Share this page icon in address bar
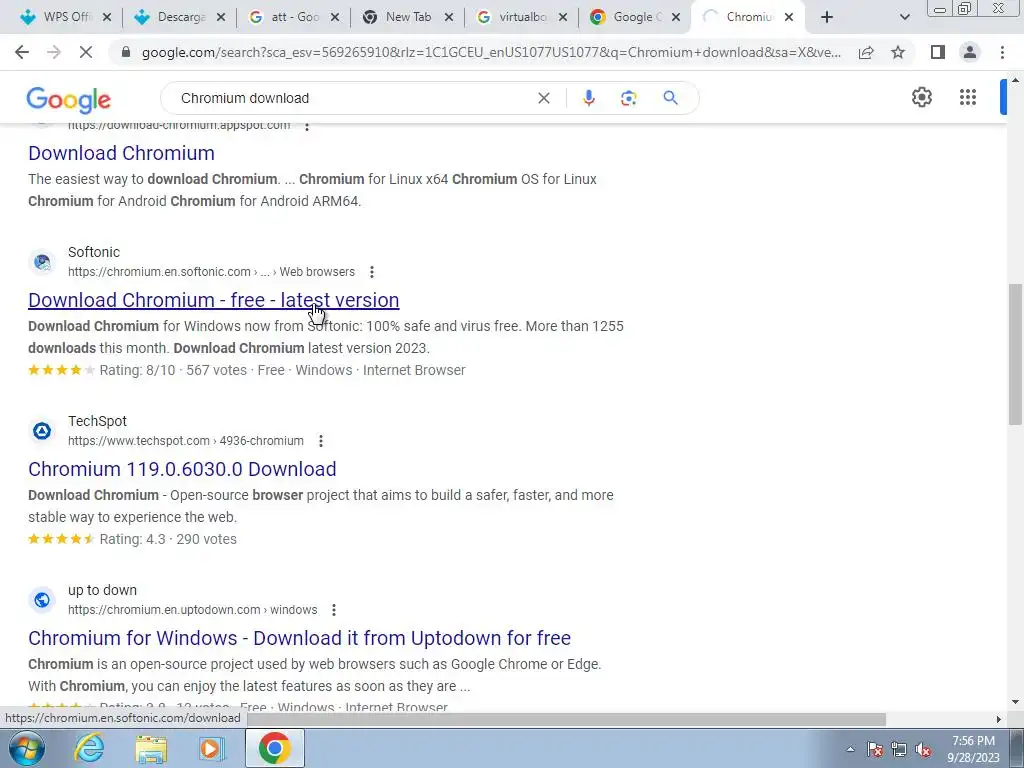This screenshot has height=768, width=1024. (x=866, y=52)
